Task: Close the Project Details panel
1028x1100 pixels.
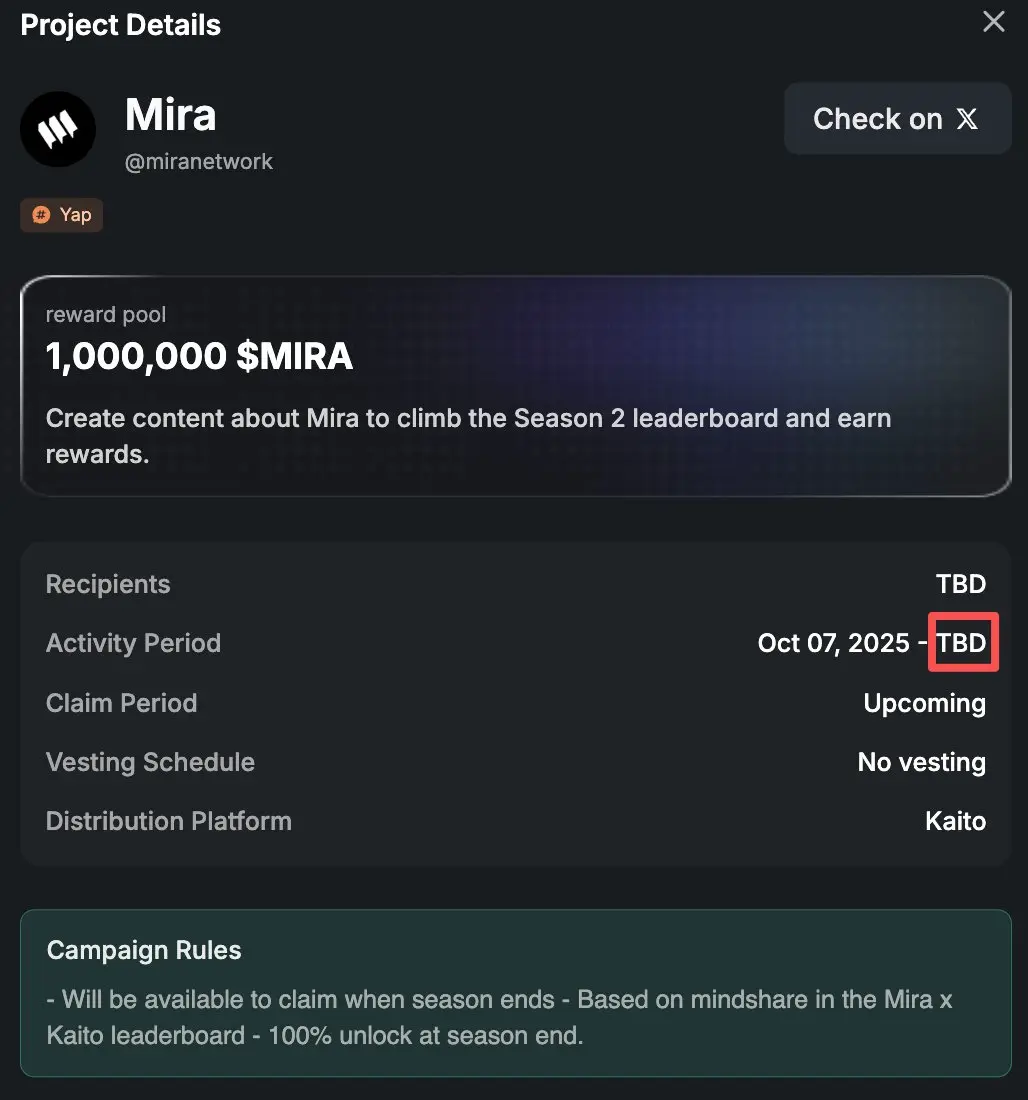Action: (x=993, y=22)
